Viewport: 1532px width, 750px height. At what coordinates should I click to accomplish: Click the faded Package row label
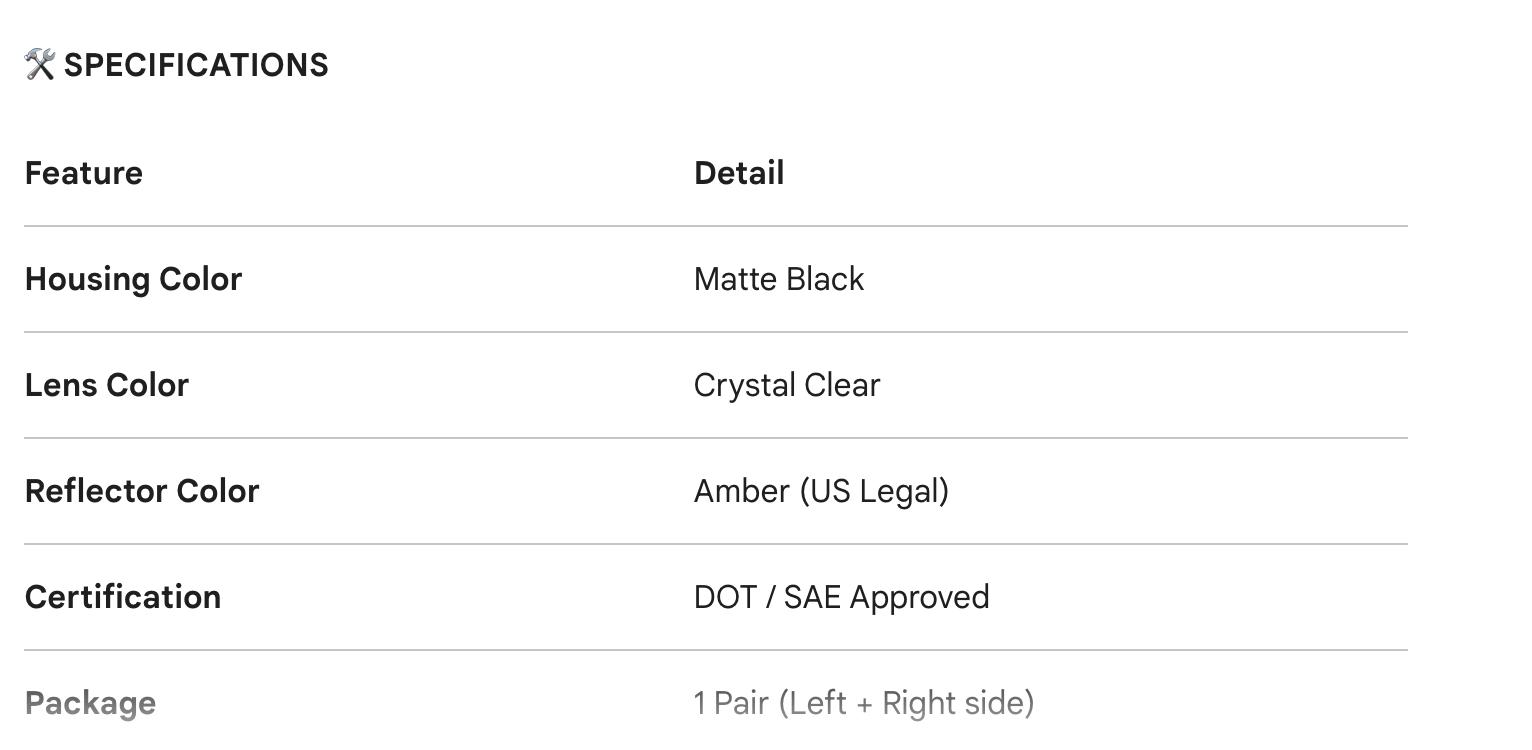[x=90, y=703]
